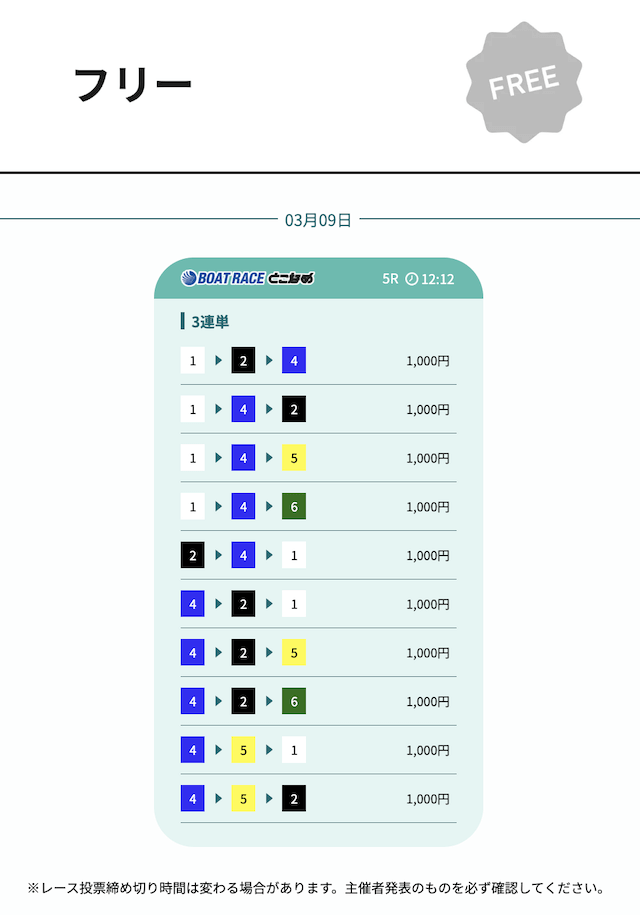Select the 5R race label
The width and height of the screenshot is (640, 915).
tap(390, 279)
